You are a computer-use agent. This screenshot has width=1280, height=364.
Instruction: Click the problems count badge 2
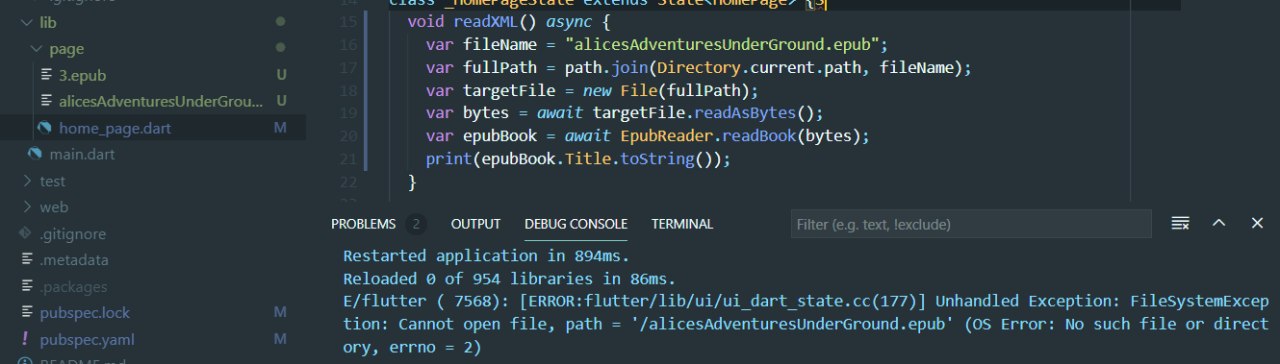[416, 224]
